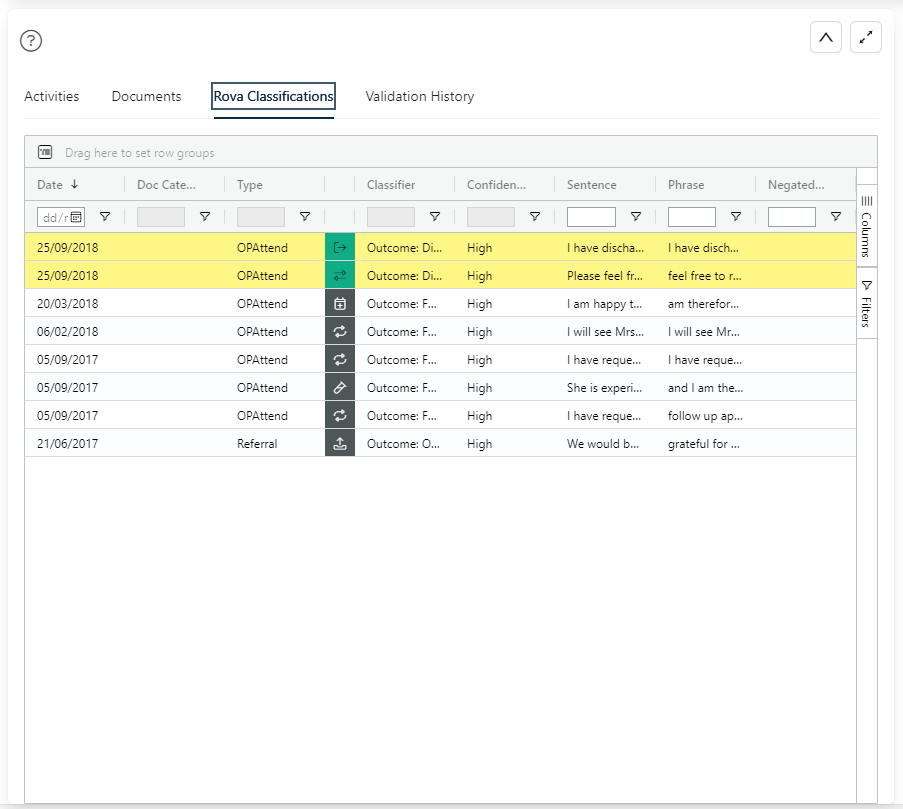Click the discharge icon in first yellow row
Image resolution: width=903 pixels, height=809 pixels.
(x=340, y=247)
